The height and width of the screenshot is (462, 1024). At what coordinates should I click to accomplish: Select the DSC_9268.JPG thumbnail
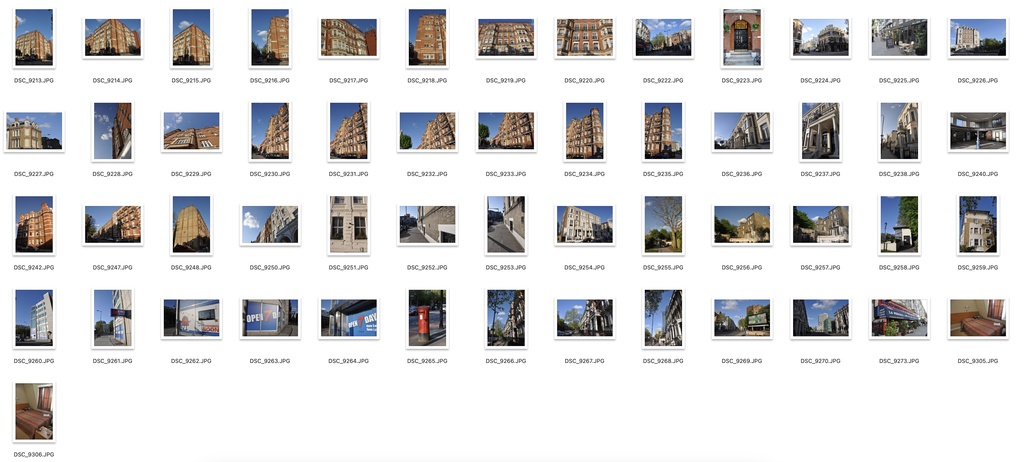pyautogui.click(x=663, y=318)
